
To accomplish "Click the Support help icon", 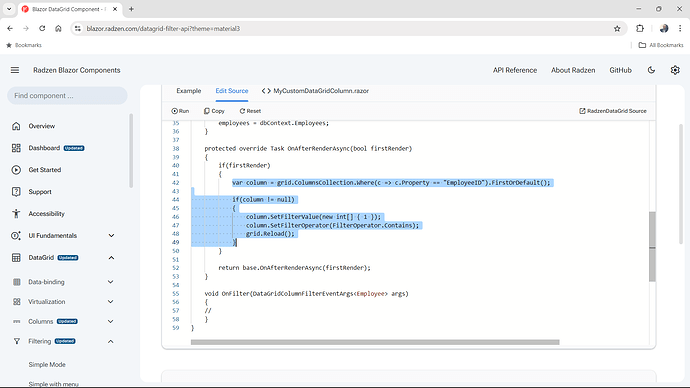I will click(16, 192).
